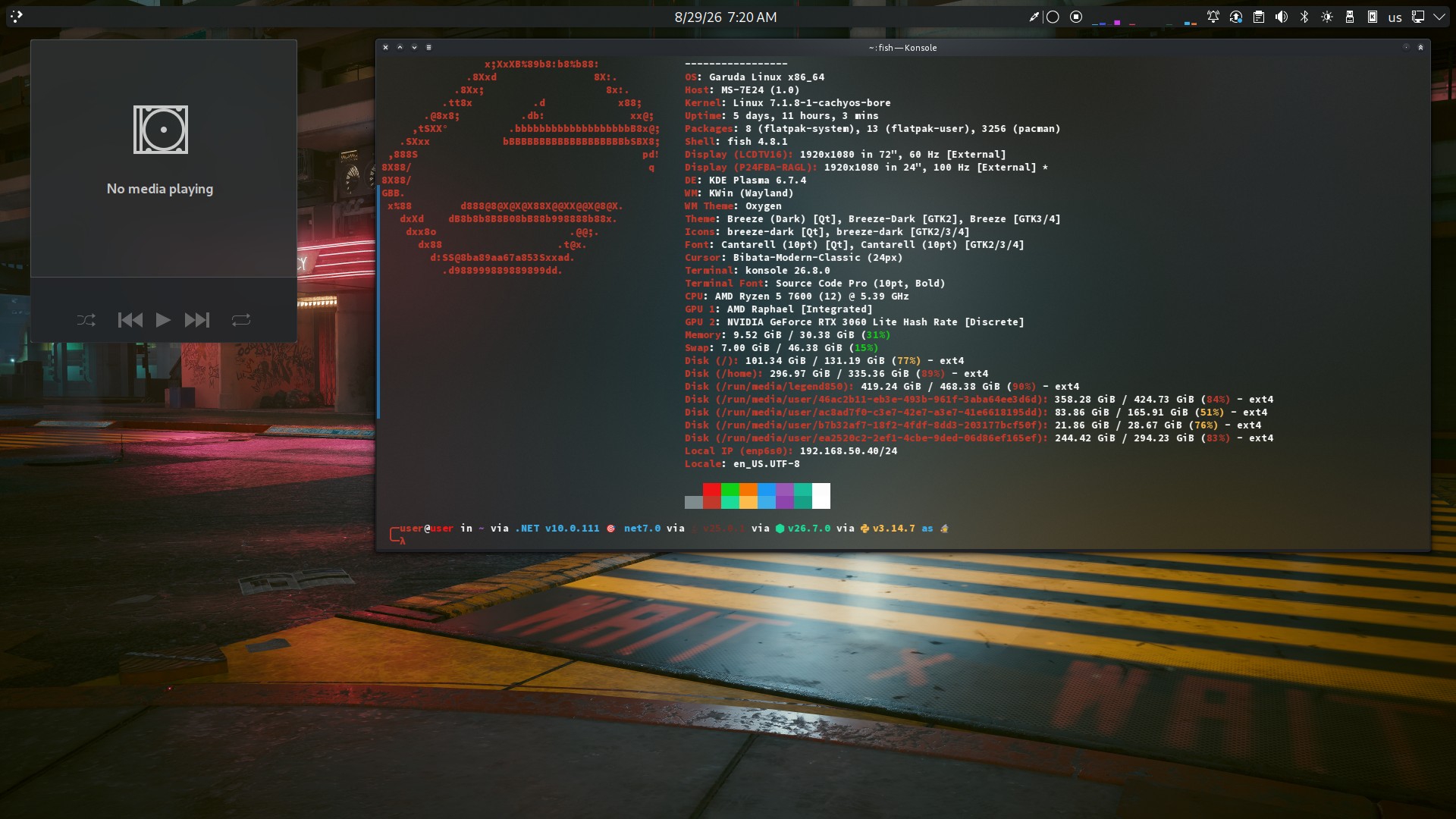
Task: Expand hidden system tray icons arrow
Action: click(1439, 17)
